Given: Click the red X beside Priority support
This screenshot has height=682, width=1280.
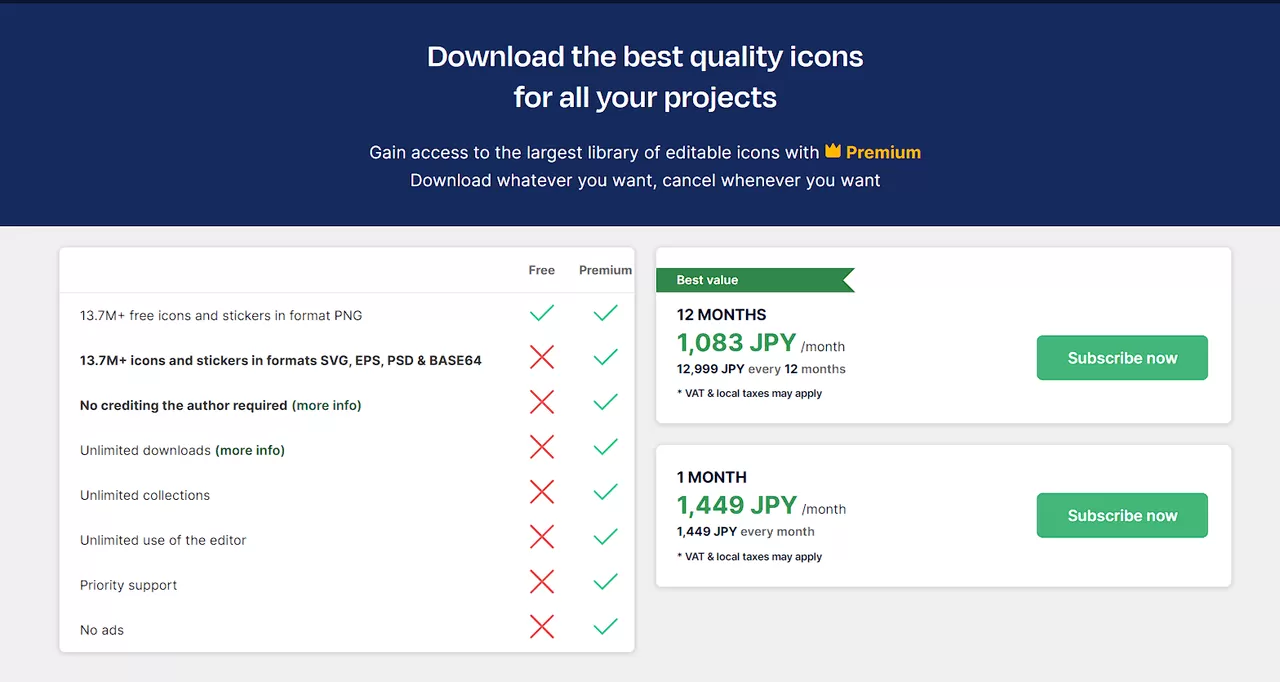Looking at the screenshot, I should point(541,581).
